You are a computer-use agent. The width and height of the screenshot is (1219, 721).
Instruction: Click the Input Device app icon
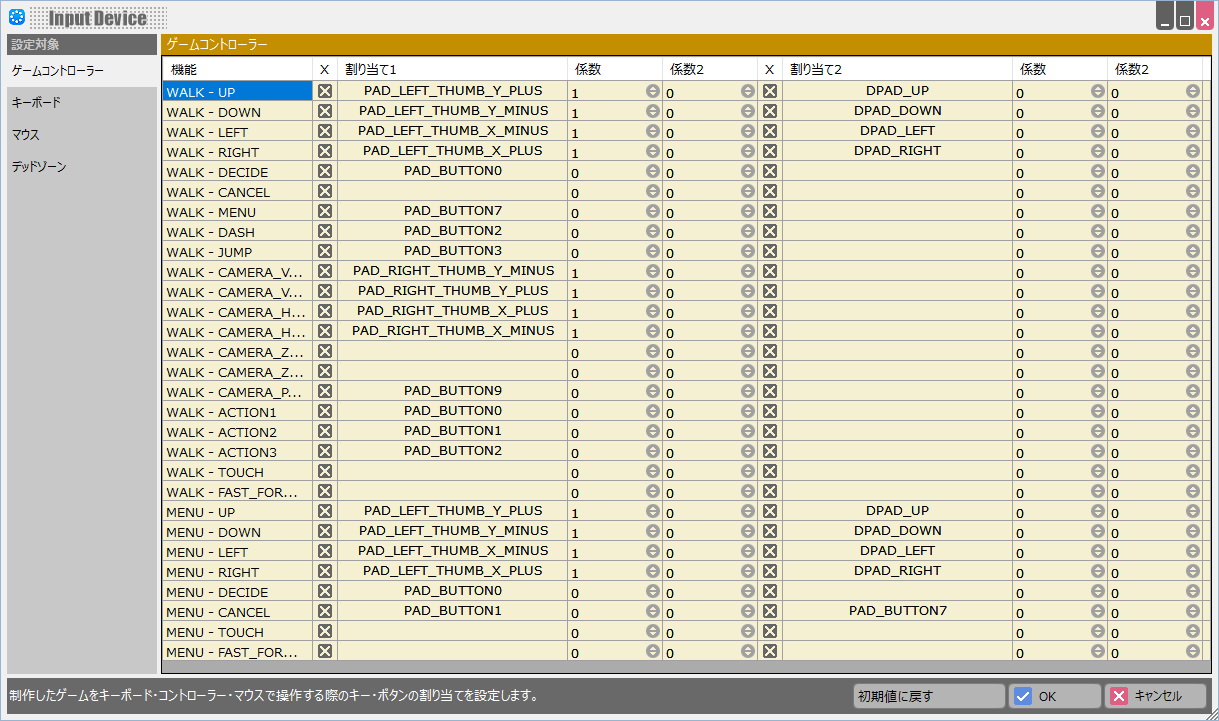click(x=17, y=17)
